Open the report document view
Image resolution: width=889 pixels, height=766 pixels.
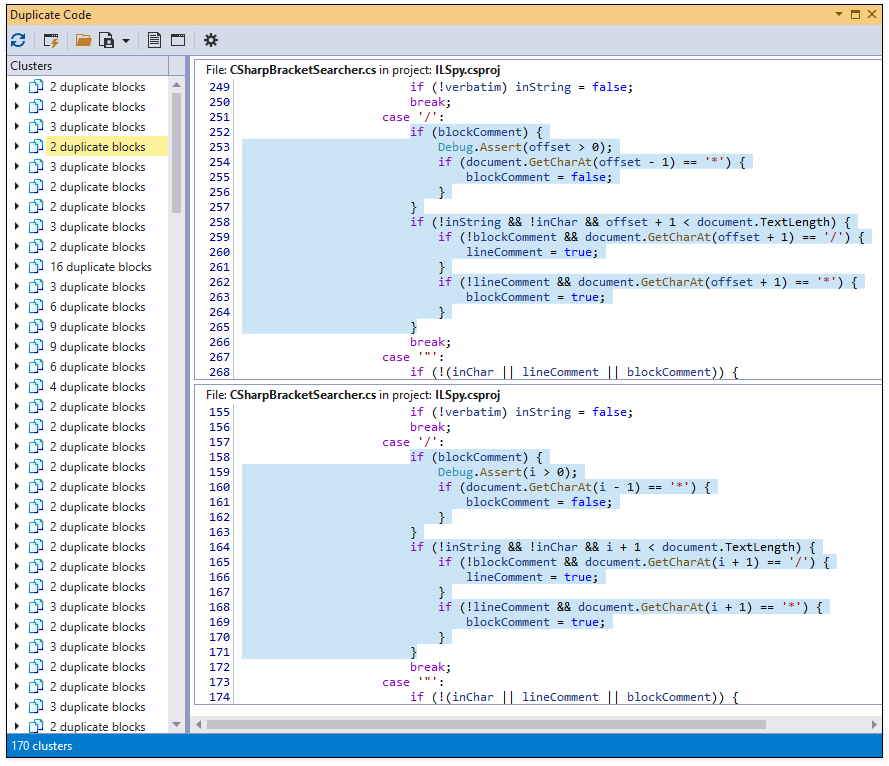click(x=155, y=40)
